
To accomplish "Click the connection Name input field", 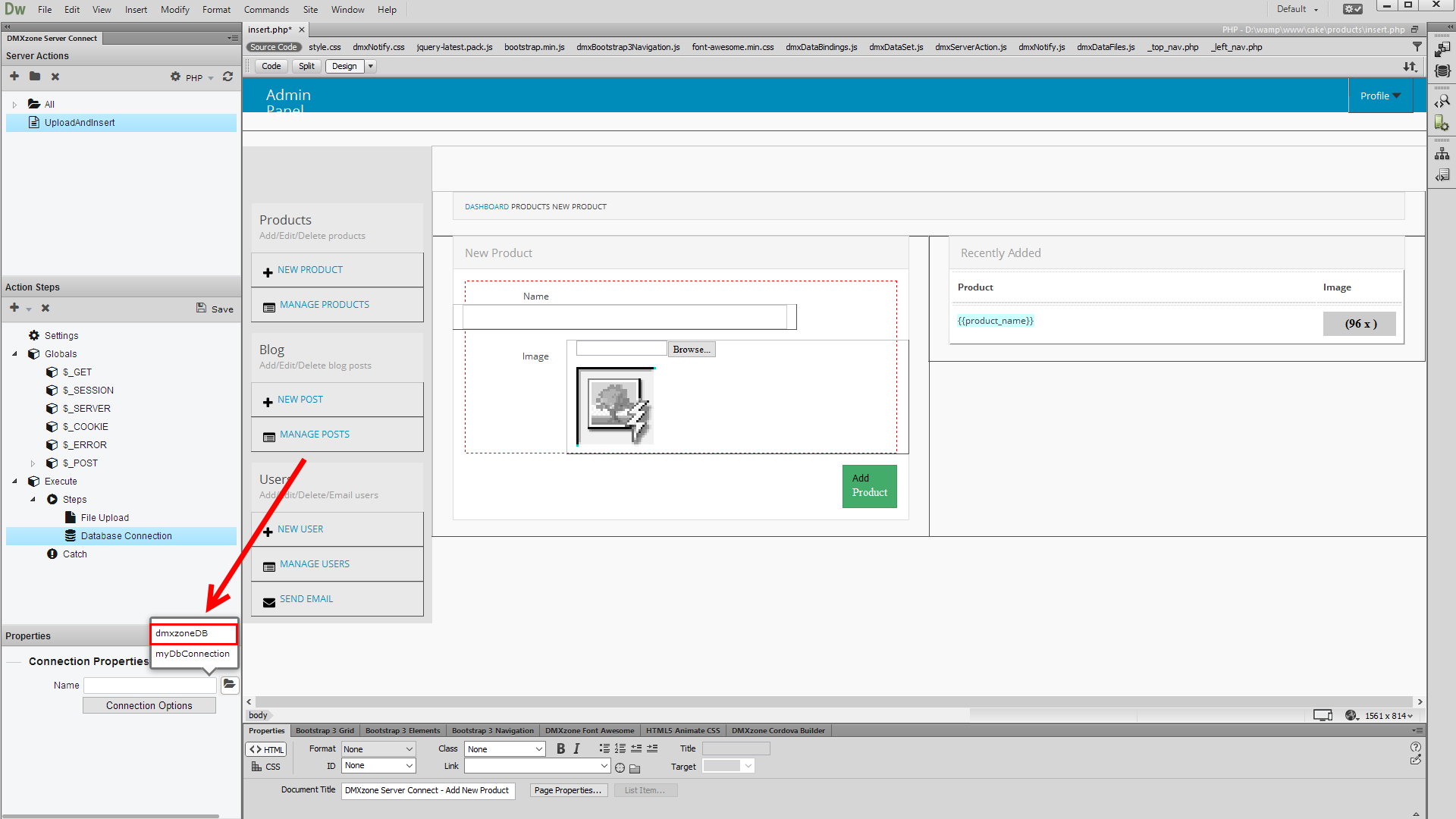I will 150,686.
